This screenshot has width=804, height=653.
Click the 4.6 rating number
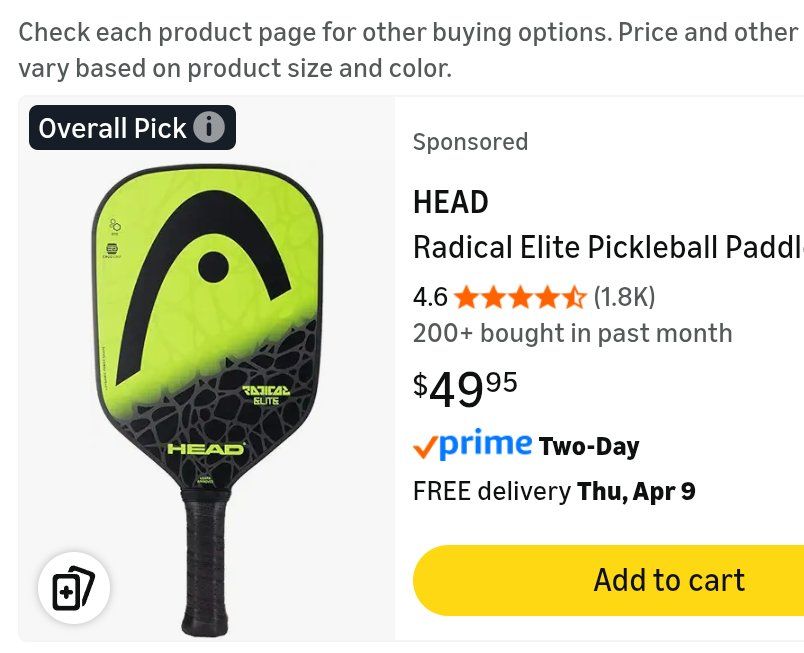430,297
